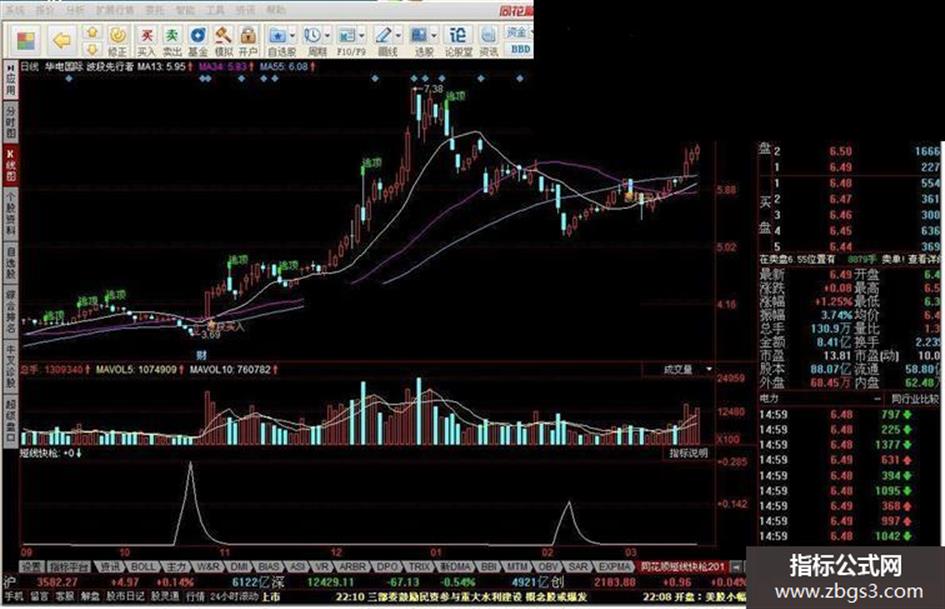Image resolution: width=945 pixels, height=609 pixels.
Task: Switch to the 主力 indicator tab
Action: [x=176, y=567]
